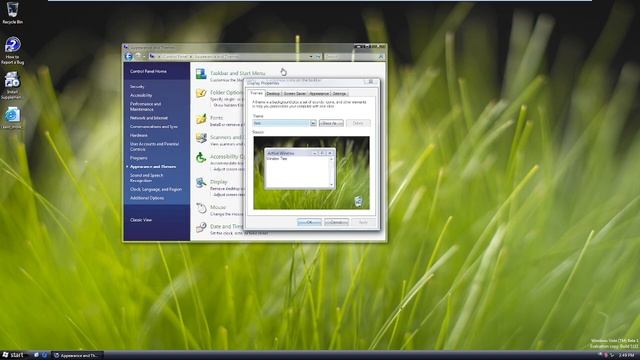Viewport: 640px width, 360px height.
Task: Switch to the Appearance tab
Action: (319, 93)
